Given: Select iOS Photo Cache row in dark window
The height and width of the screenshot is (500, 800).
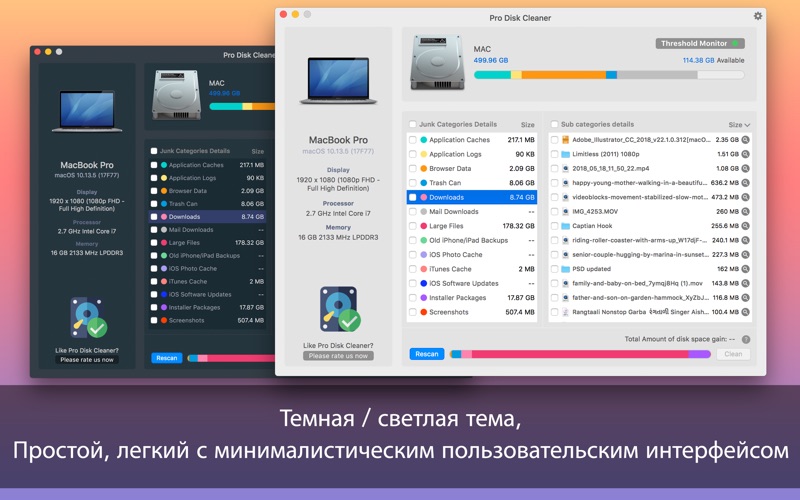Looking at the screenshot, I should (208, 268).
